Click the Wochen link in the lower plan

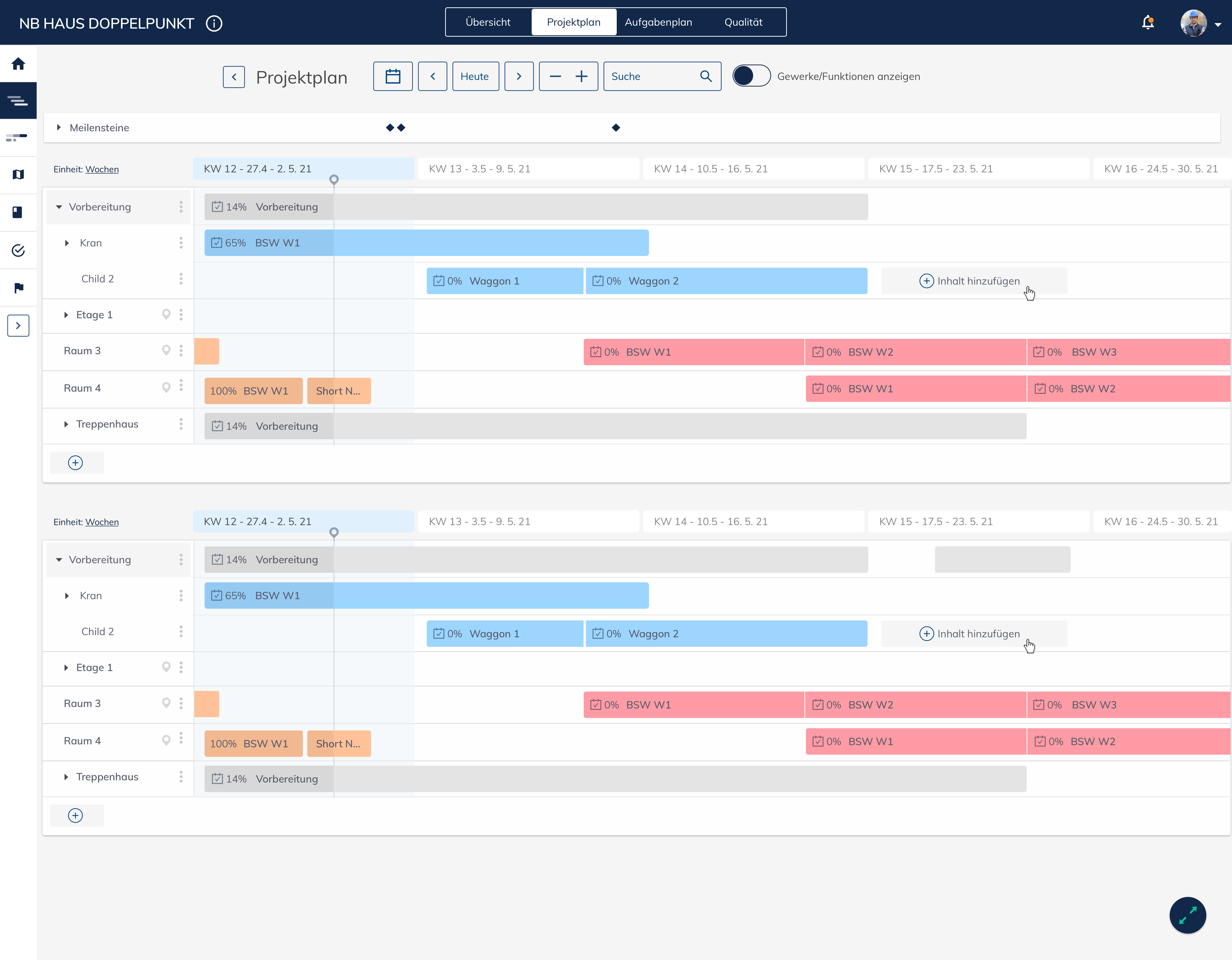[x=102, y=522]
